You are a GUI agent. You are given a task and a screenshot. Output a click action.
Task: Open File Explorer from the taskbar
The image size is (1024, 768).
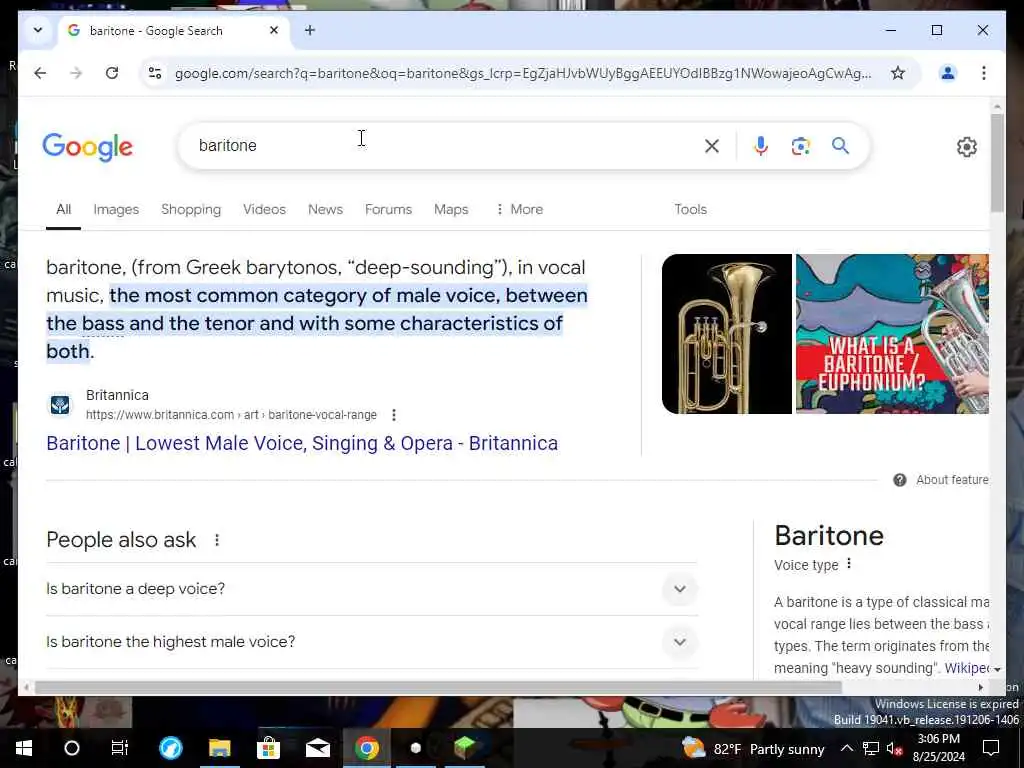click(219, 748)
